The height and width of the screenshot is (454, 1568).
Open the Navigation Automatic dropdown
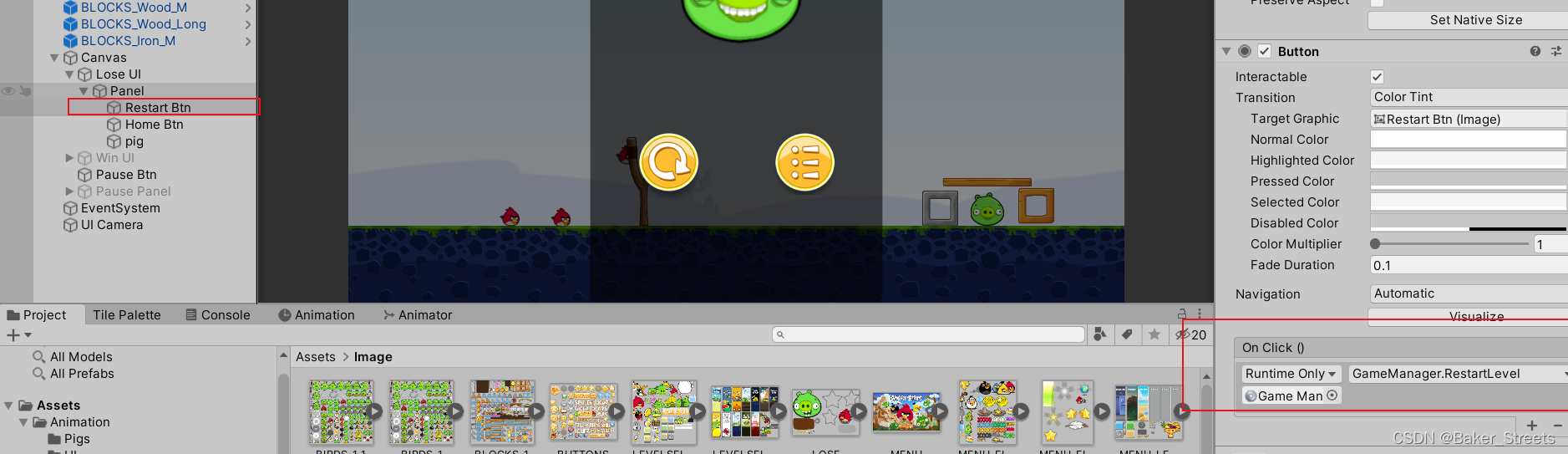[x=1469, y=293]
